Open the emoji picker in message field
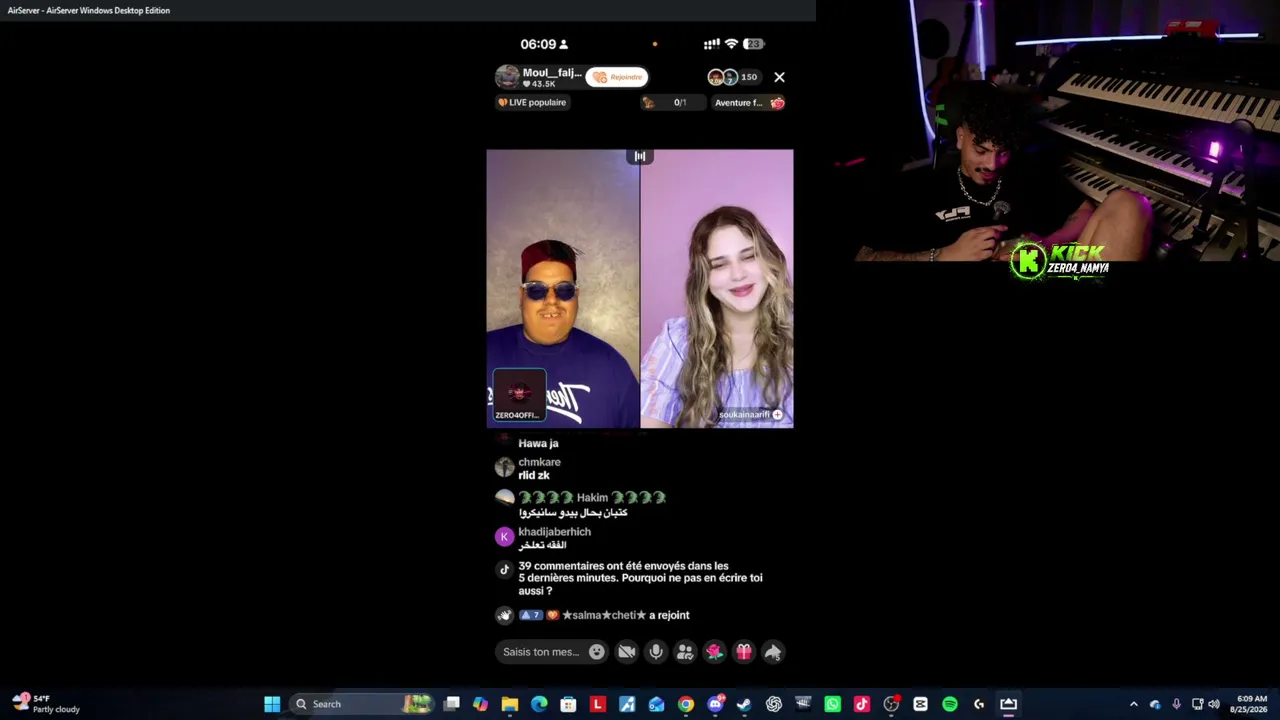Image resolution: width=1280 pixels, height=720 pixels. click(x=597, y=652)
